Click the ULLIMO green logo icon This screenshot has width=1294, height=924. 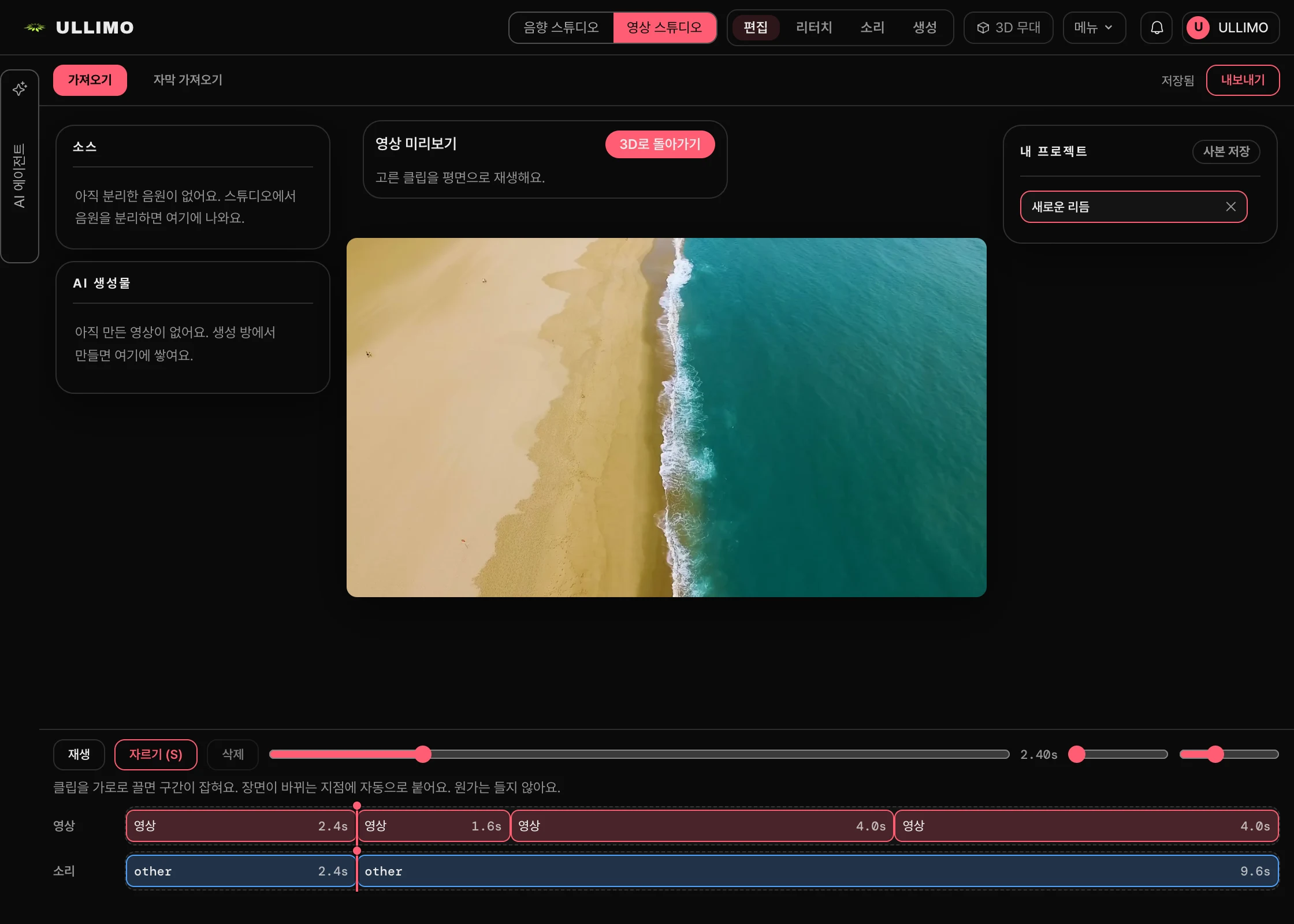tap(35, 27)
